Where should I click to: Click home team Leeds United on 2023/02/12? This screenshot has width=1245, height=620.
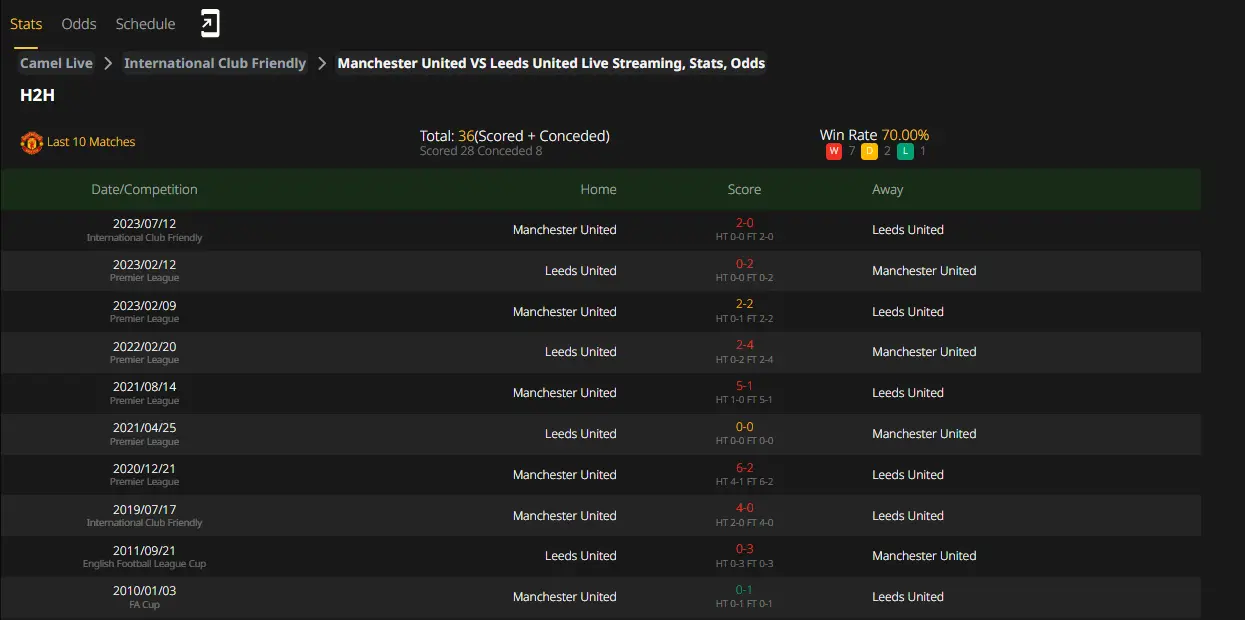click(580, 271)
